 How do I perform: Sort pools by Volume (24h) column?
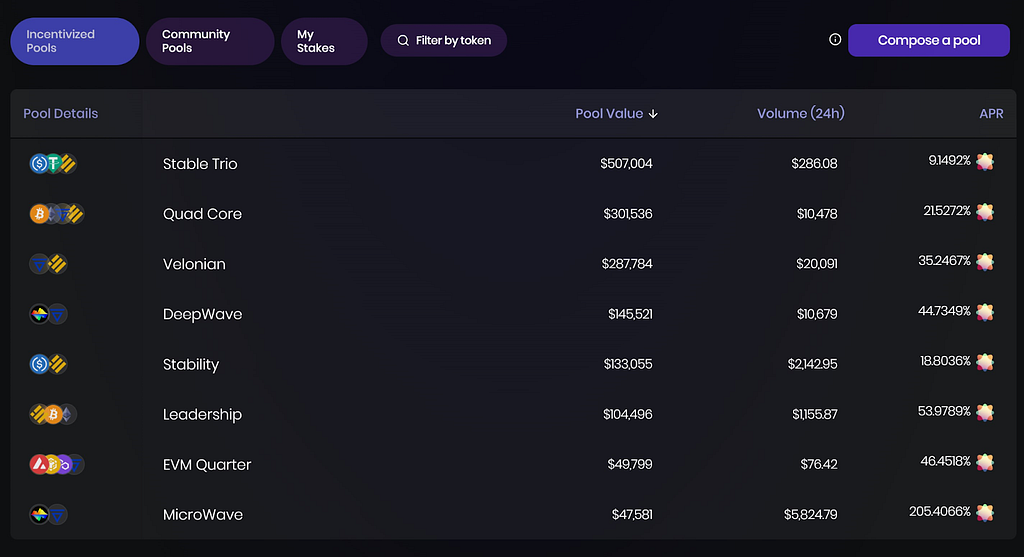800,114
